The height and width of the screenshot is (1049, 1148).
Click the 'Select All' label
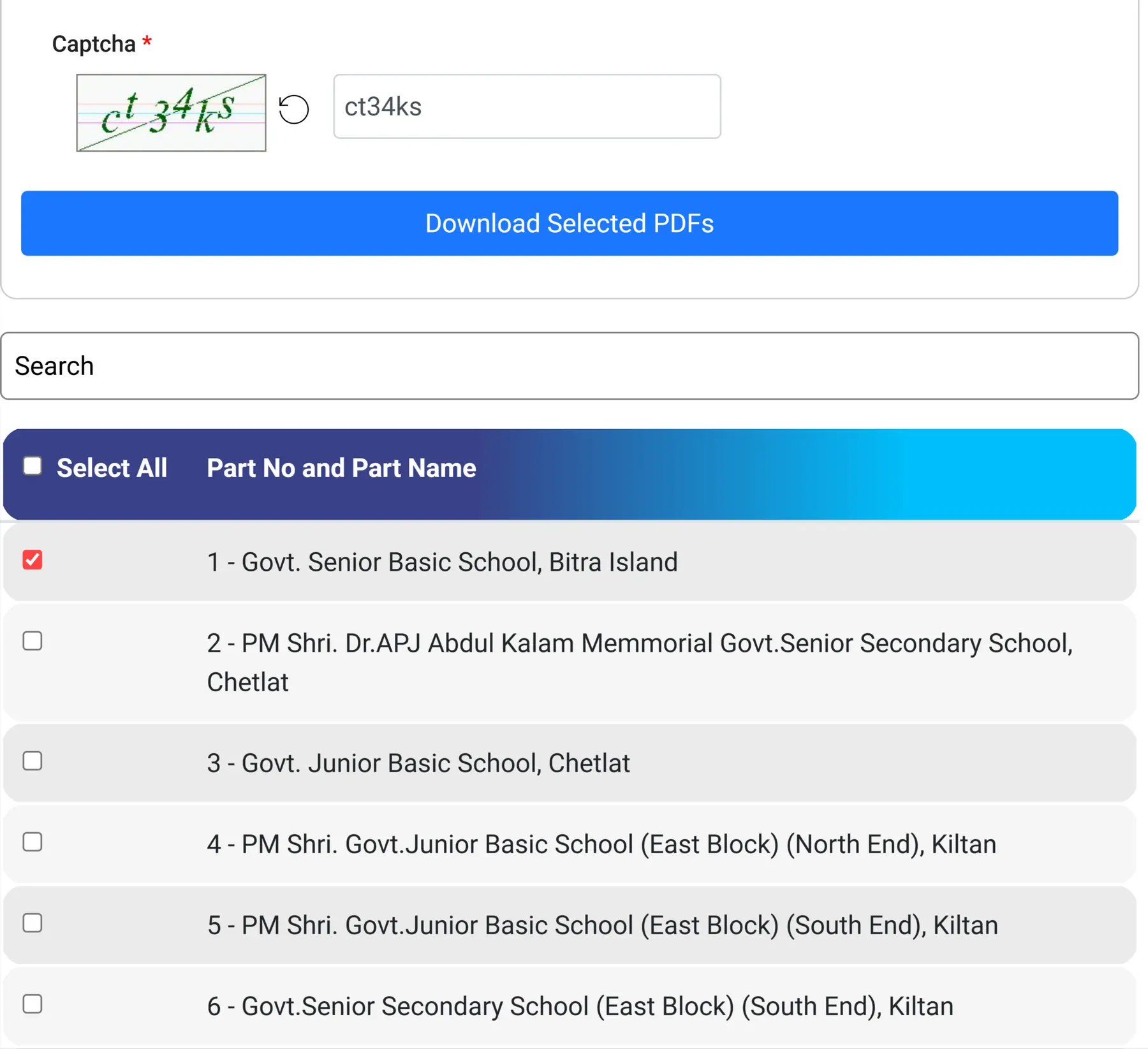pos(112,468)
